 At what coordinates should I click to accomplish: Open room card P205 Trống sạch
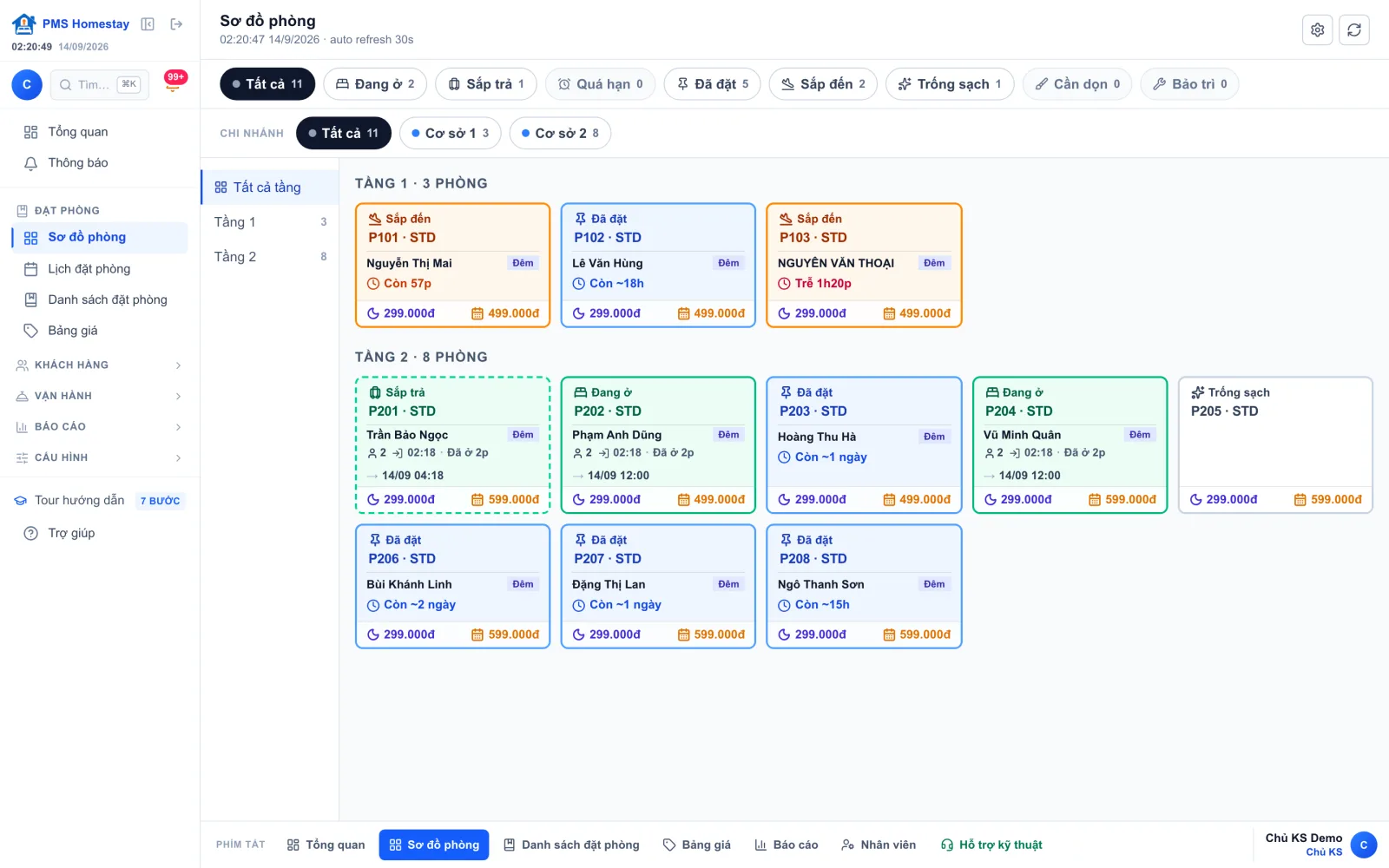[x=1275, y=445]
